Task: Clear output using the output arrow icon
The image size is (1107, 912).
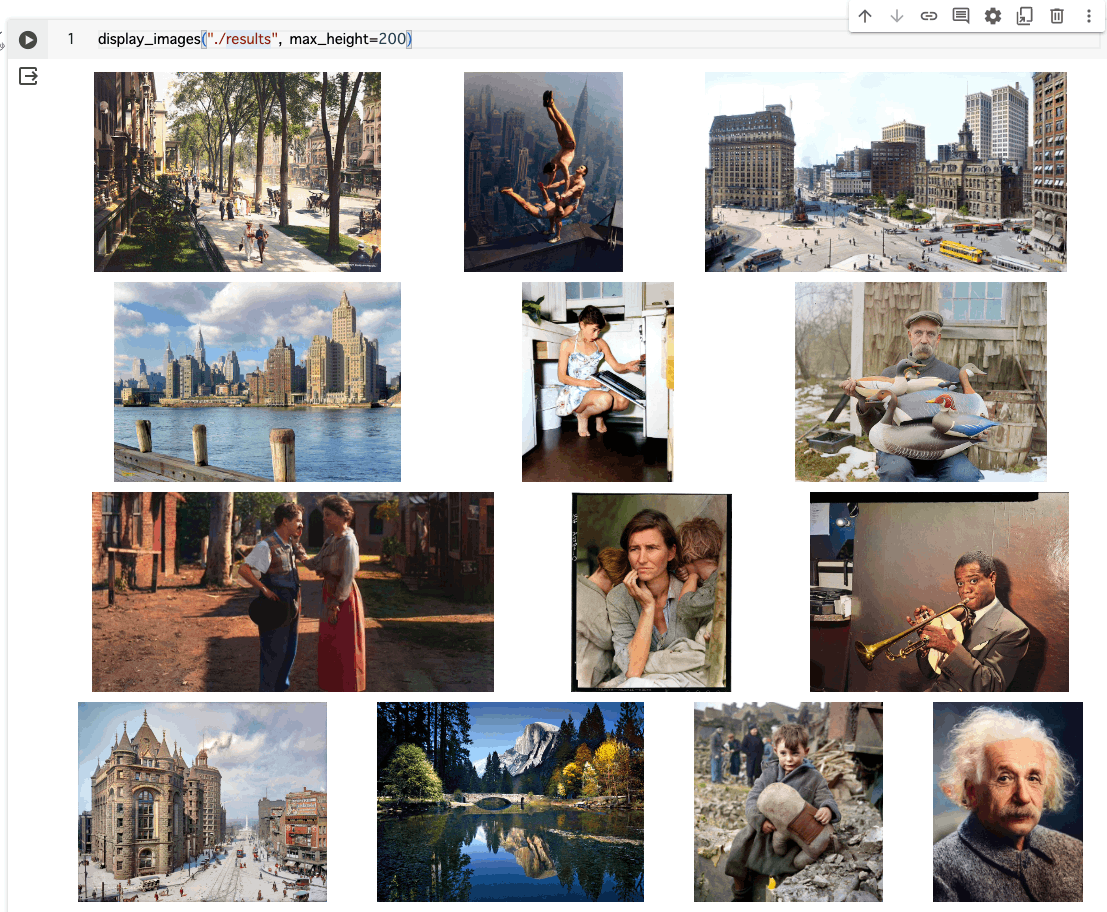Action: point(28,76)
